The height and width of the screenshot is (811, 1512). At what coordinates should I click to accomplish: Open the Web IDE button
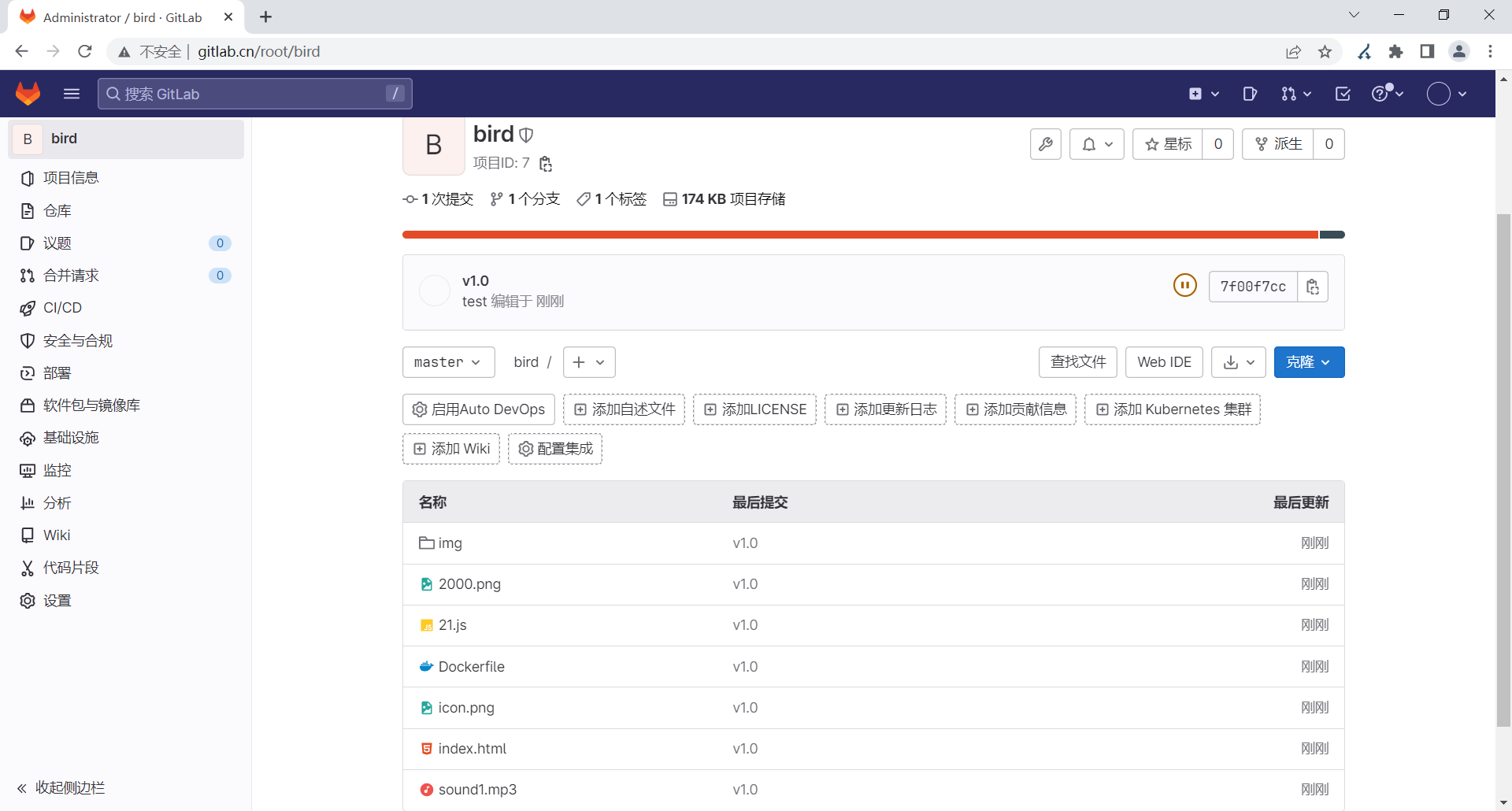(x=1164, y=362)
